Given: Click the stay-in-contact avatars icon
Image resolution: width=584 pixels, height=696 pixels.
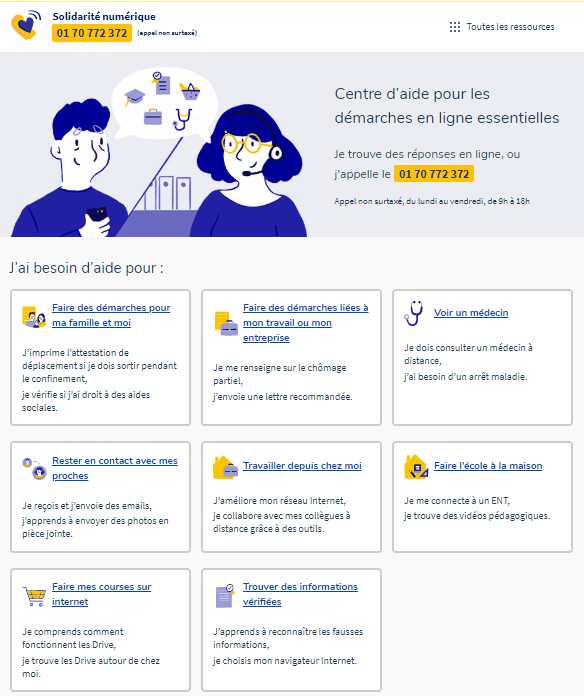Looking at the screenshot, I should tap(34, 469).
